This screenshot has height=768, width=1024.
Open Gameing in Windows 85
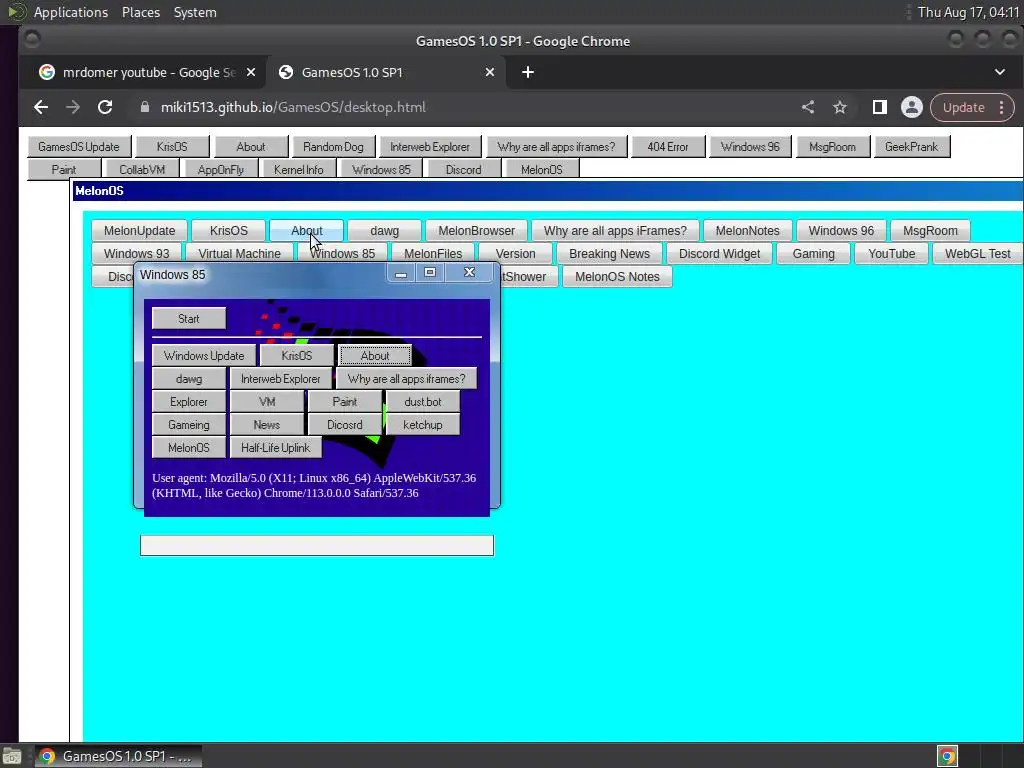coord(189,424)
